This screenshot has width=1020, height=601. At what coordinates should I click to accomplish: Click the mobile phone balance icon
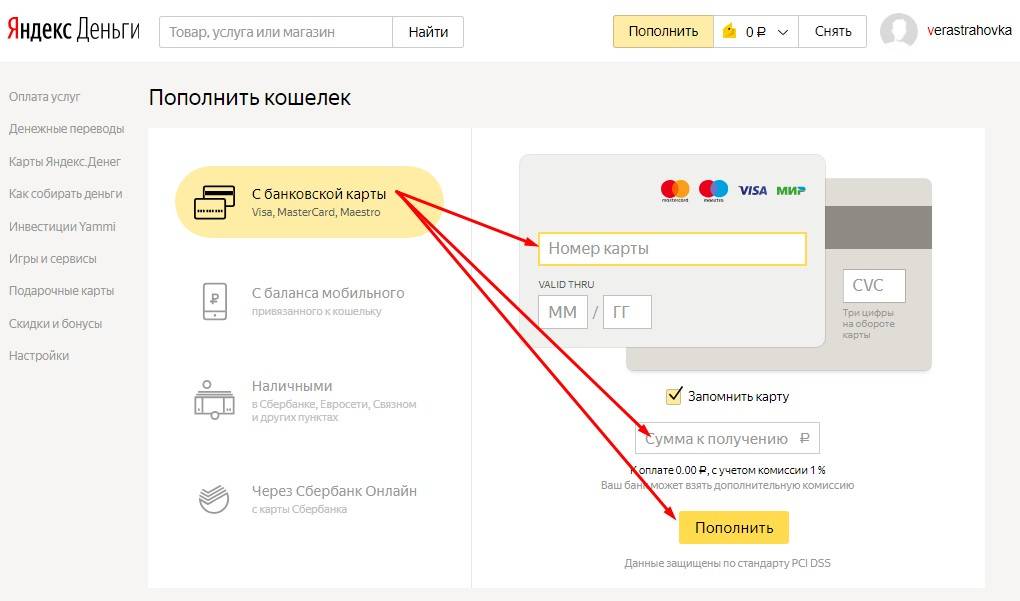click(215, 301)
